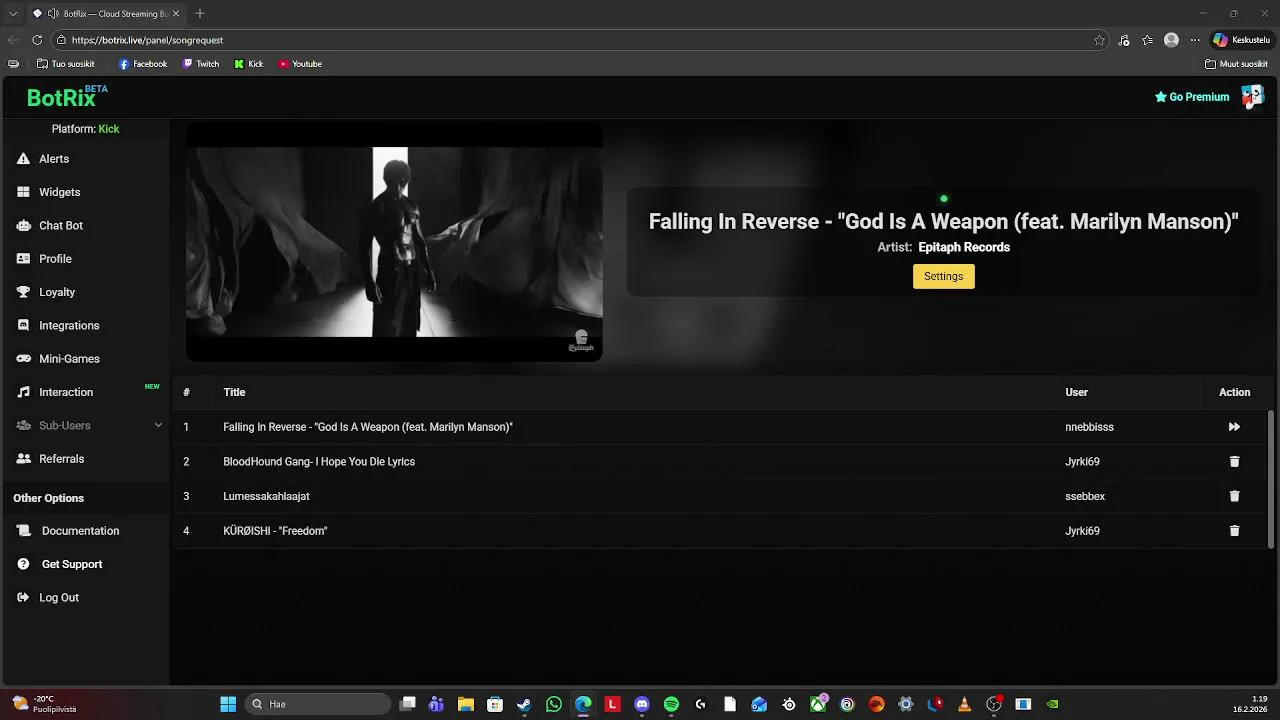
Task: Open song request Settings button
Action: click(x=943, y=276)
